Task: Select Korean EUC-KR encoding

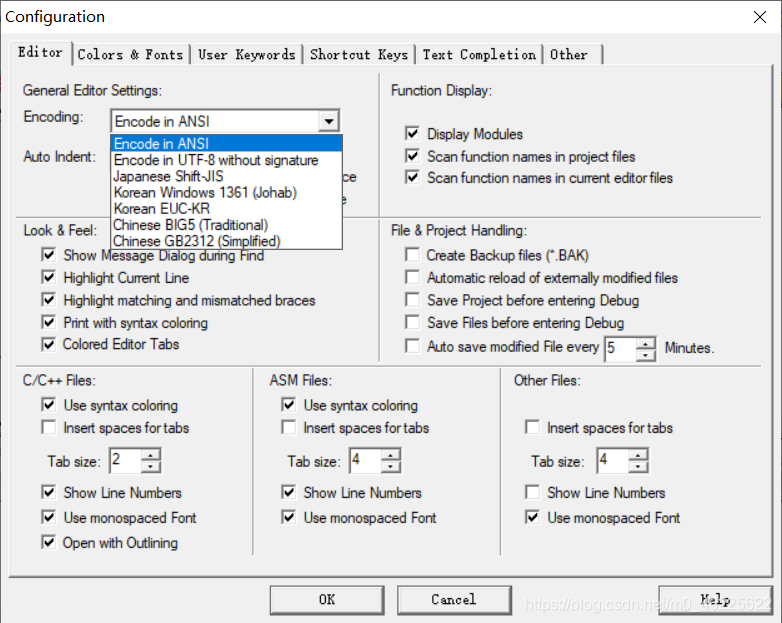Action: [226, 208]
